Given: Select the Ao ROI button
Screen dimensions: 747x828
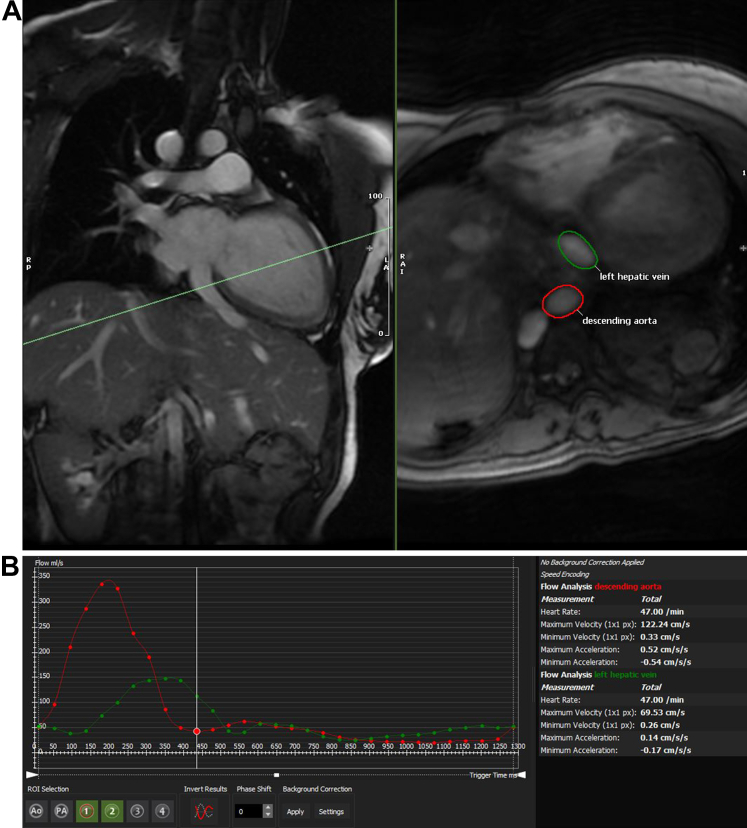Looking at the screenshot, I should pyautogui.click(x=36, y=811).
